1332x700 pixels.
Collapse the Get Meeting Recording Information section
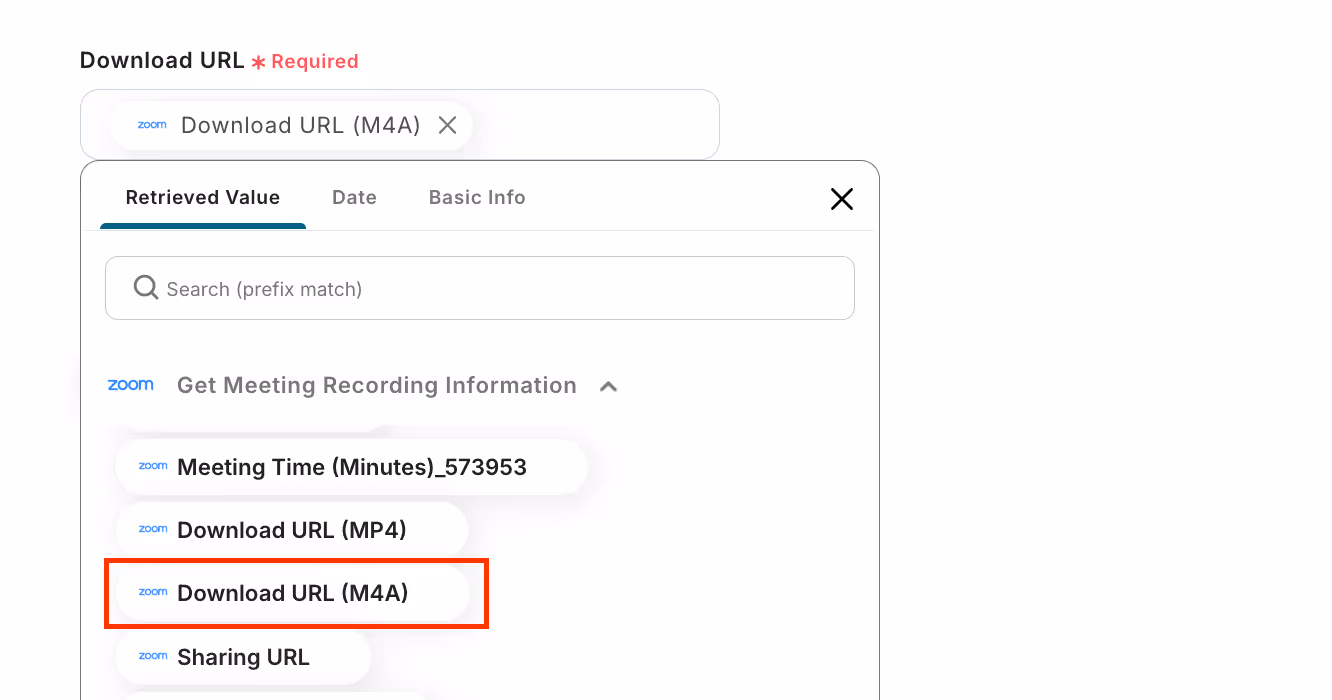[x=608, y=386]
